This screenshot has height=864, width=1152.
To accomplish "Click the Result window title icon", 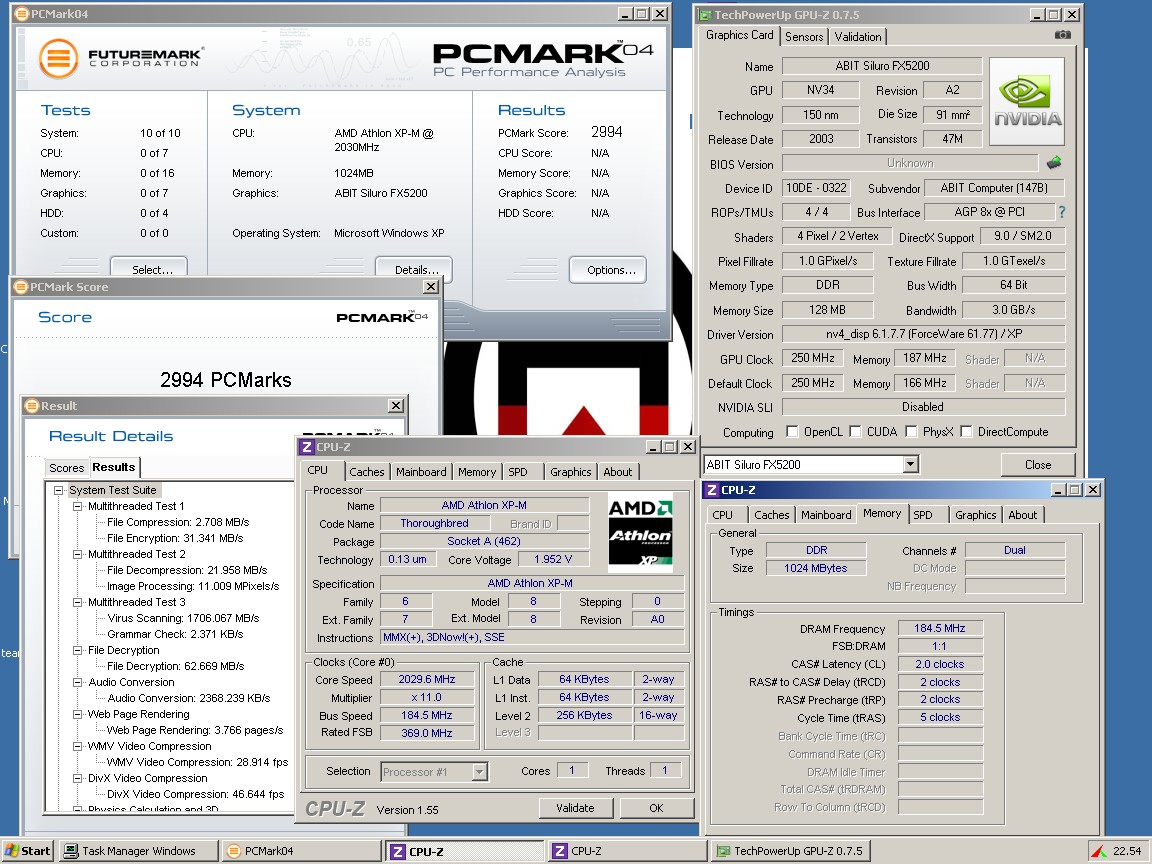I will click(32, 406).
